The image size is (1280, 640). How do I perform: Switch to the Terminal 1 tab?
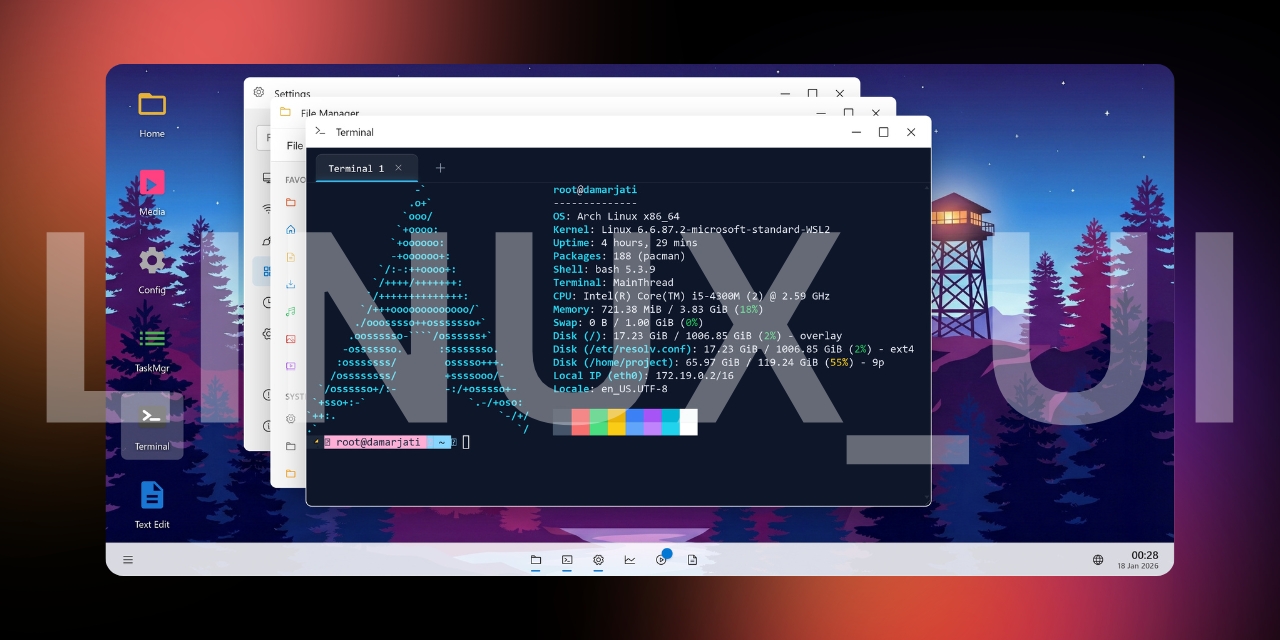358,168
